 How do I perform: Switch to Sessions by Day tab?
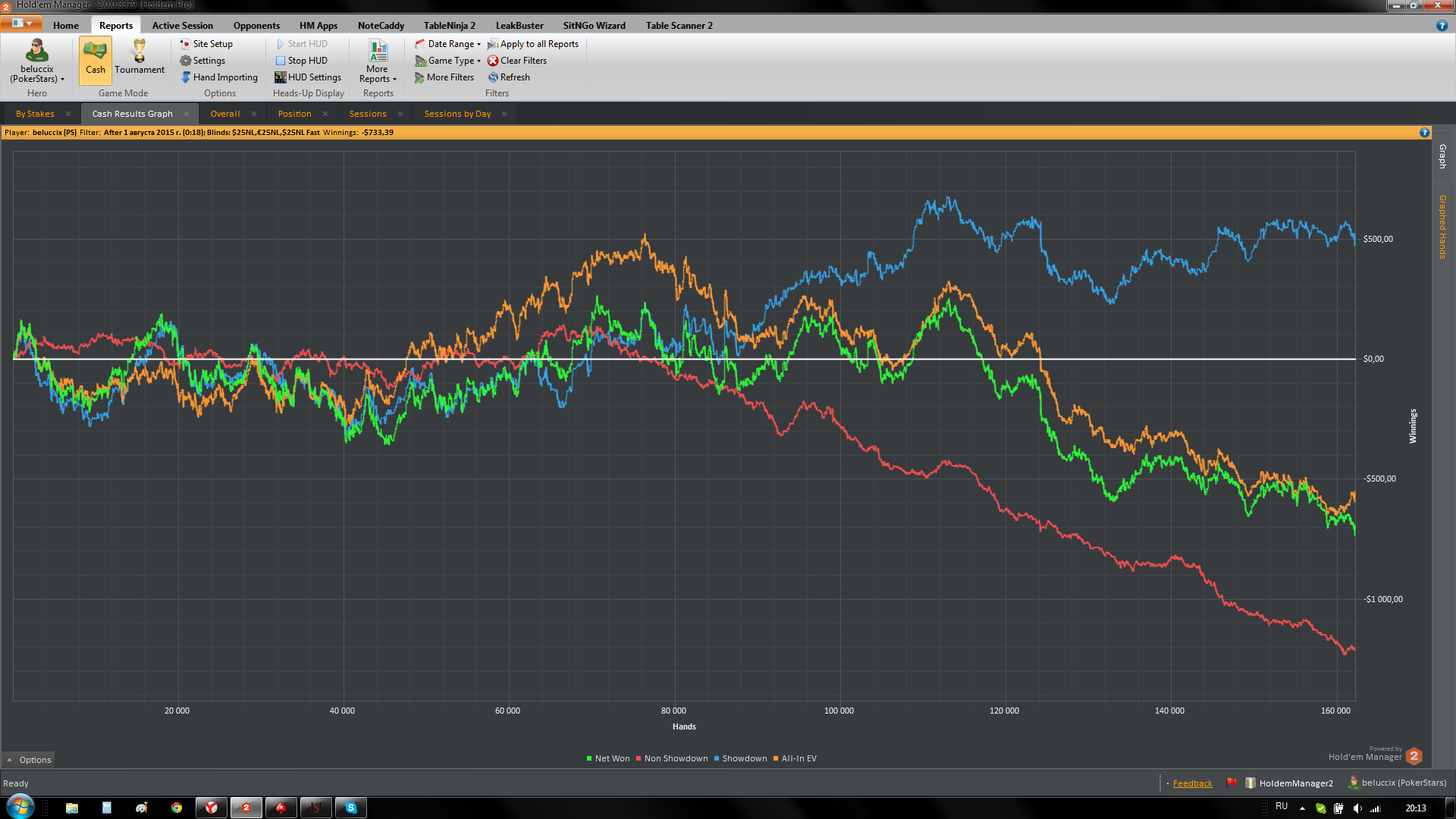pyautogui.click(x=457, y=114)
